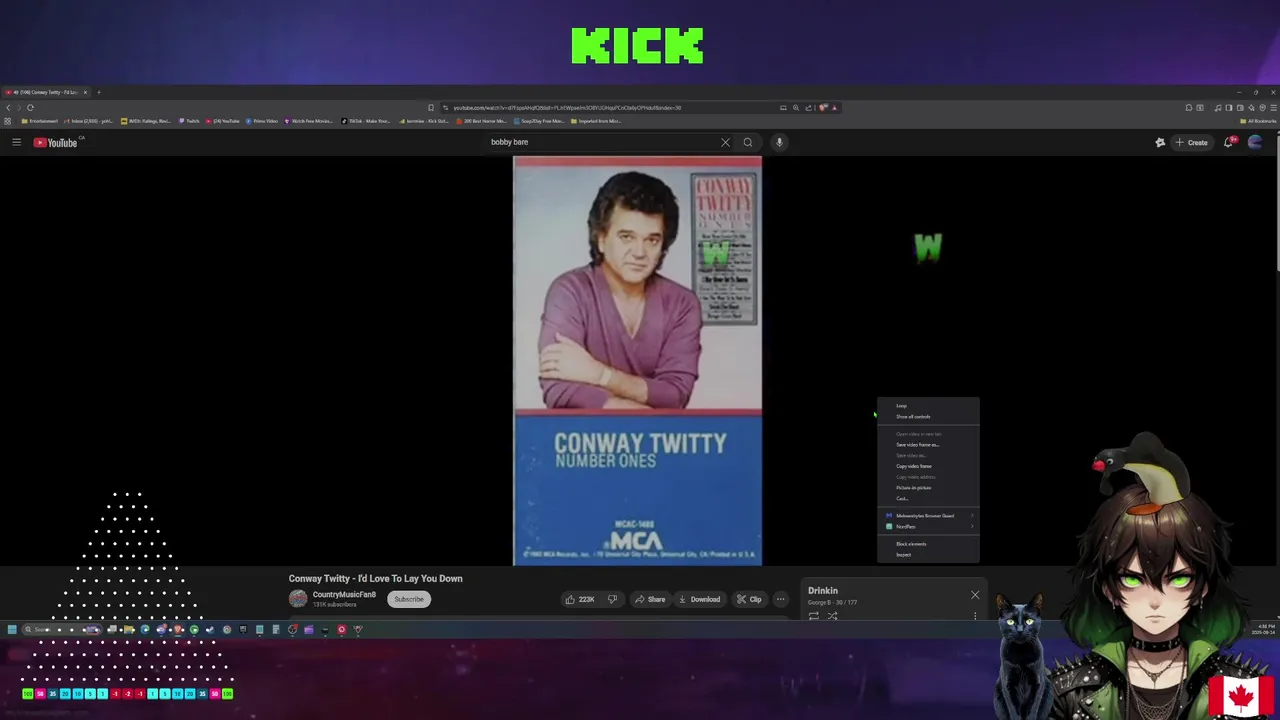Expand NordPass submenu

(x=928, y=527)
